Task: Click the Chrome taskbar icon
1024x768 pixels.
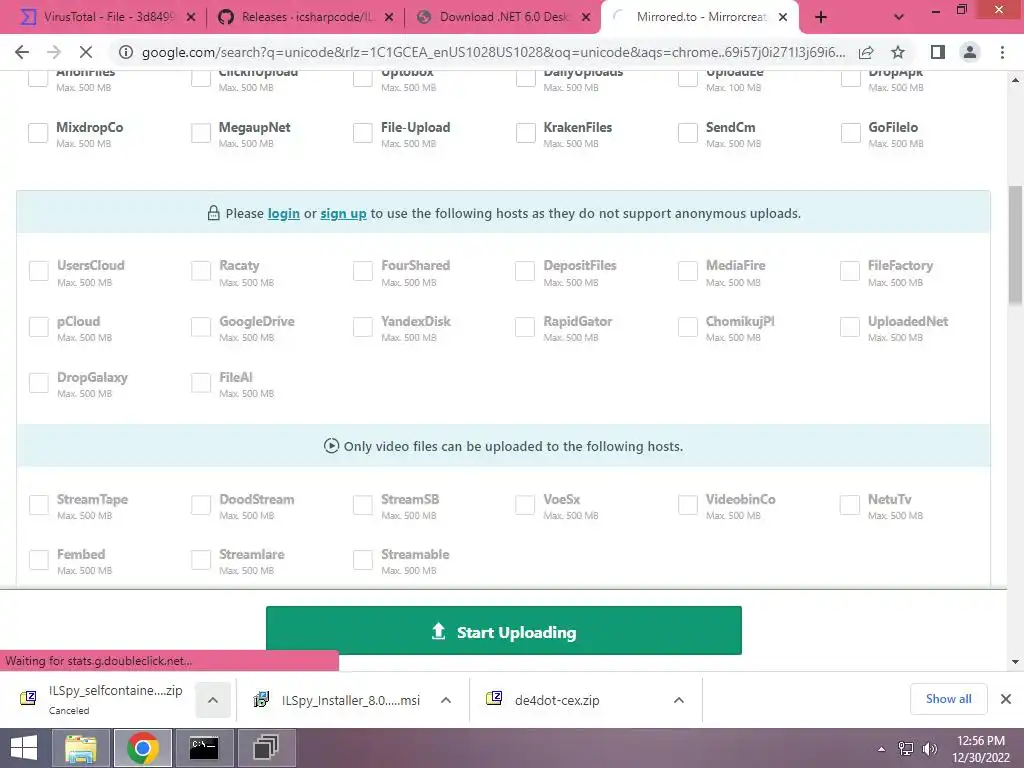Action: pos(143,748)
